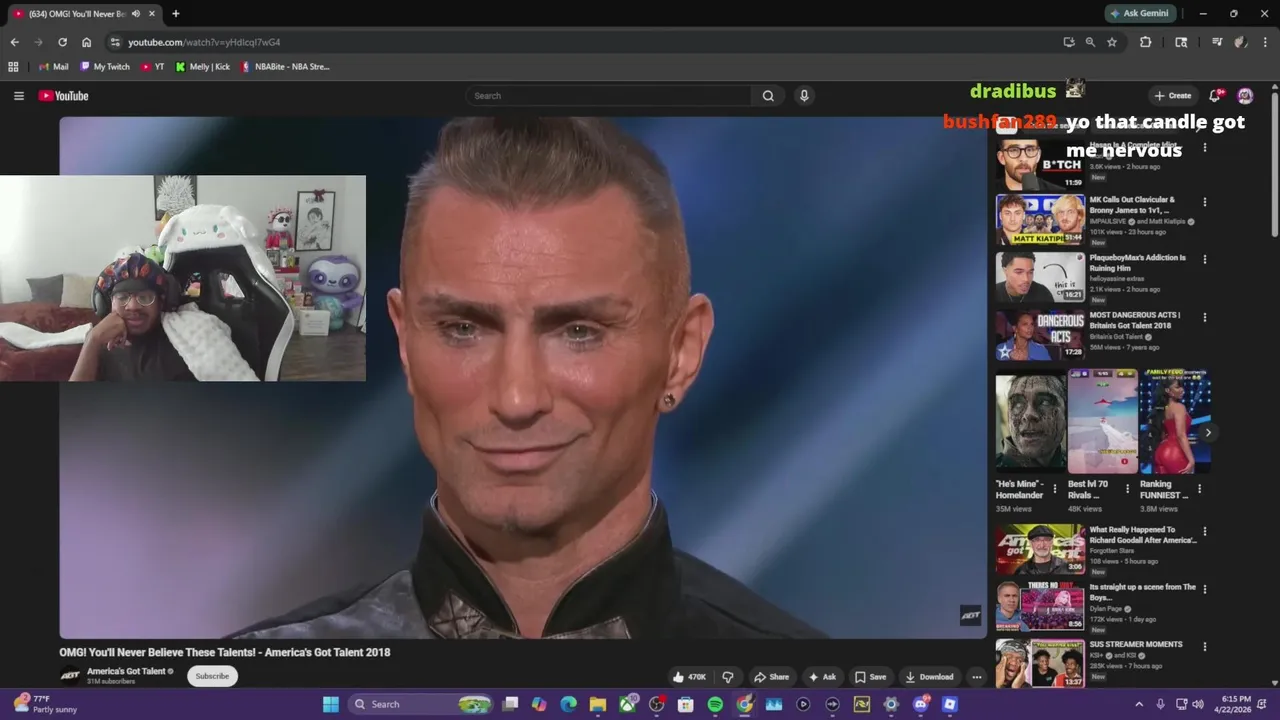1280x720 pixels.
Task: Open more actions ellipsis under the video
Action: click(x=977, y=677)
